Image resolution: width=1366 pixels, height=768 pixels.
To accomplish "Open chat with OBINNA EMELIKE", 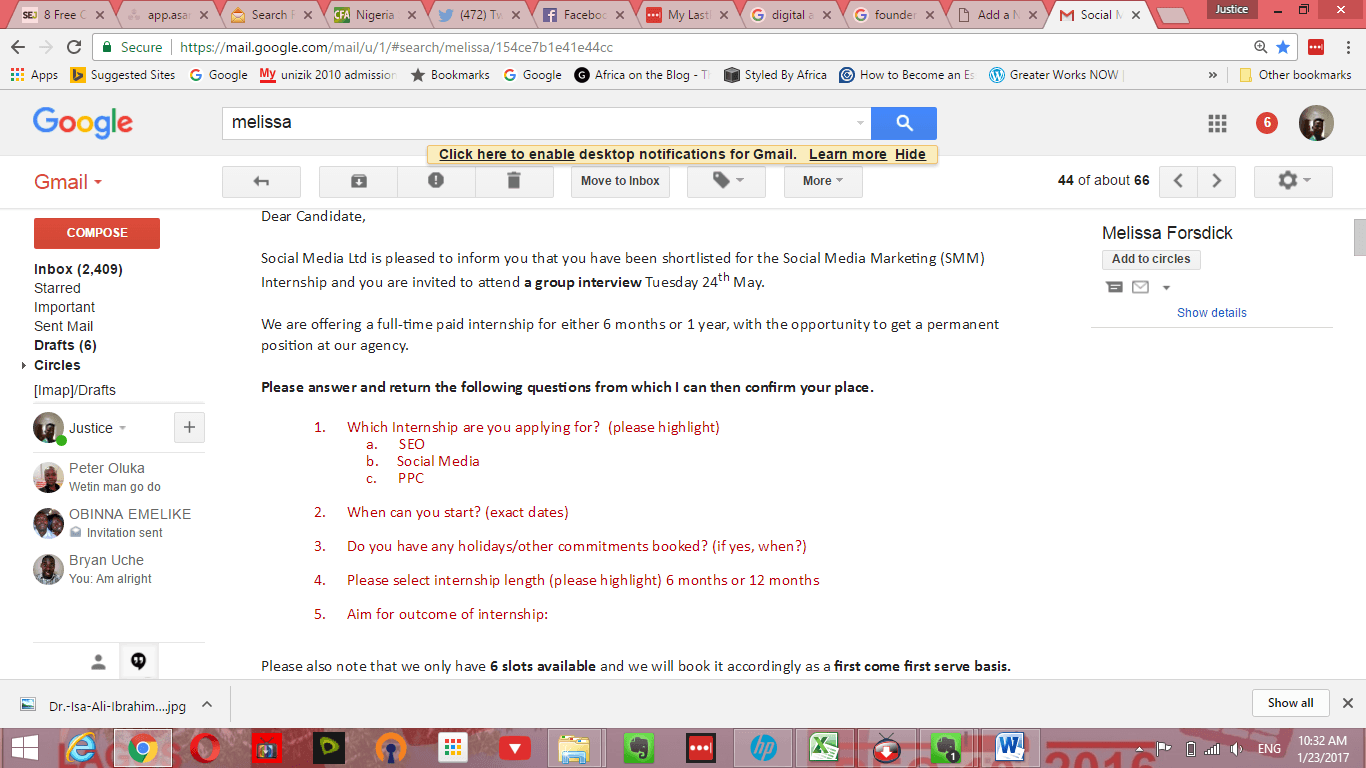I will pos(119,523).
